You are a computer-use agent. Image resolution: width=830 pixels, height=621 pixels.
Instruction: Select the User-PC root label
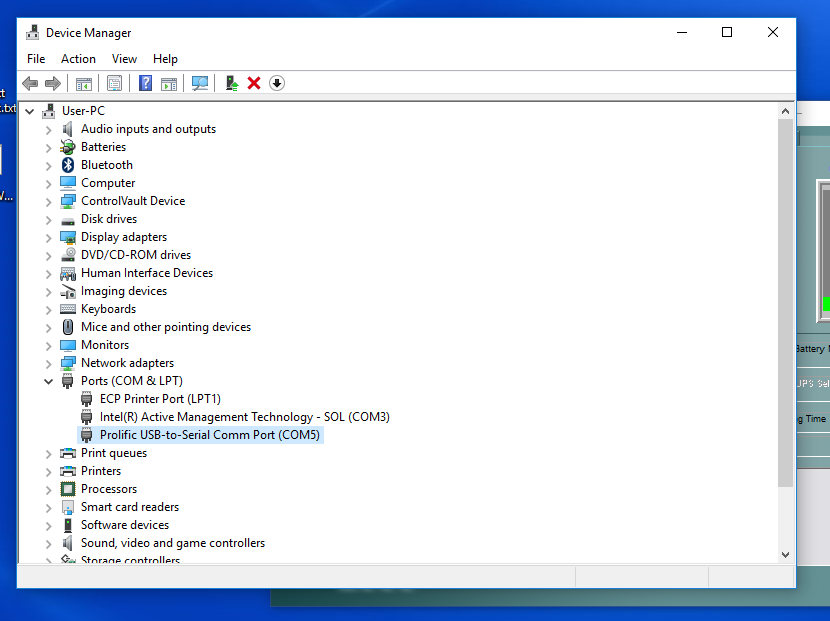pos(83,111)
